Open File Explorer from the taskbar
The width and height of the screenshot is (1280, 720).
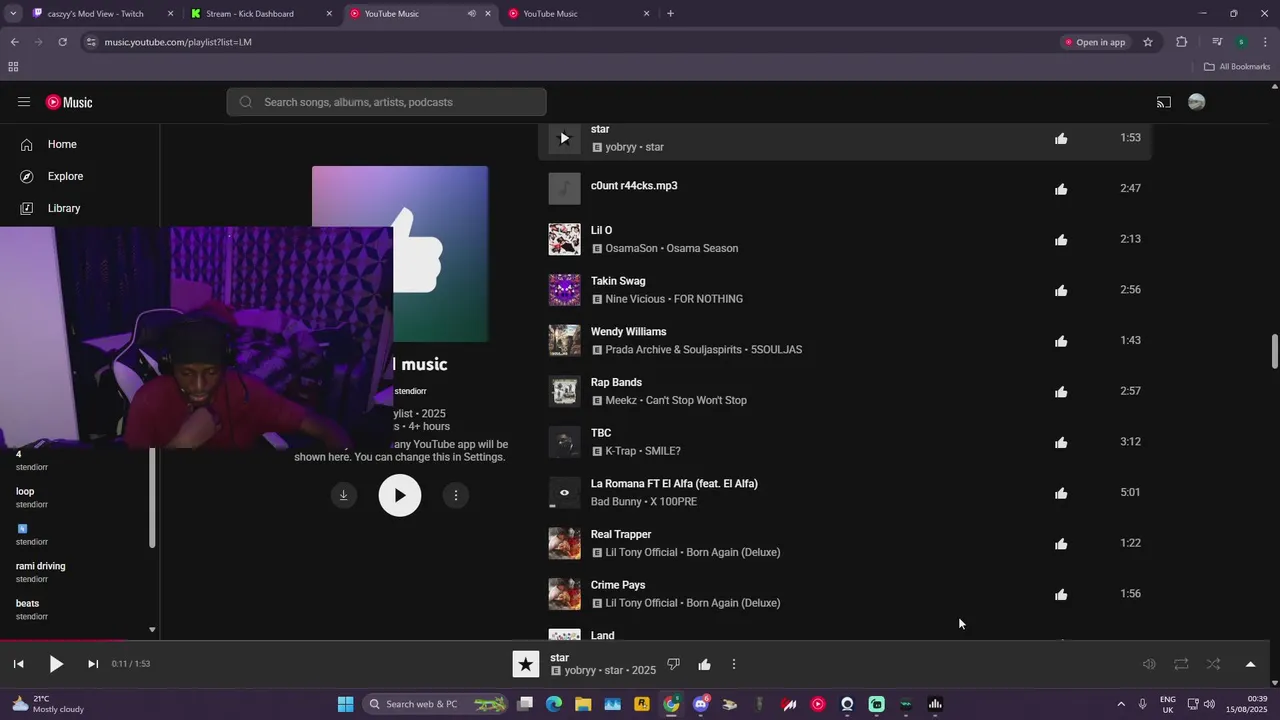(x=583, y=704)
